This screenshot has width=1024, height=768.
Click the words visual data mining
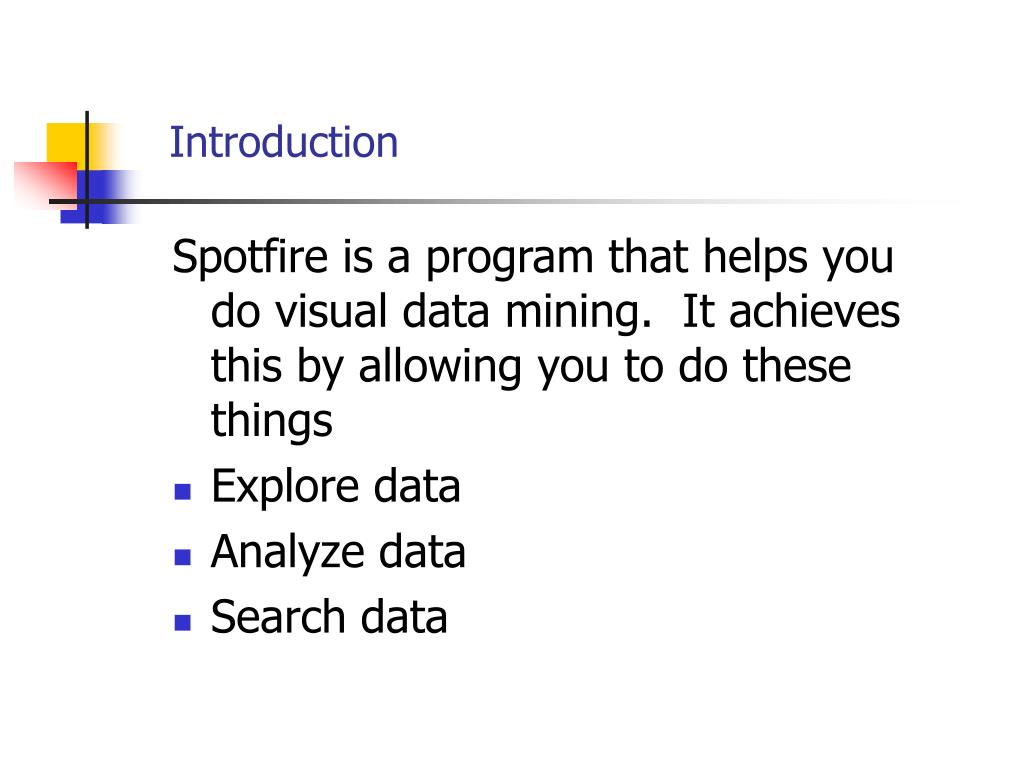[x=463, y=312]
